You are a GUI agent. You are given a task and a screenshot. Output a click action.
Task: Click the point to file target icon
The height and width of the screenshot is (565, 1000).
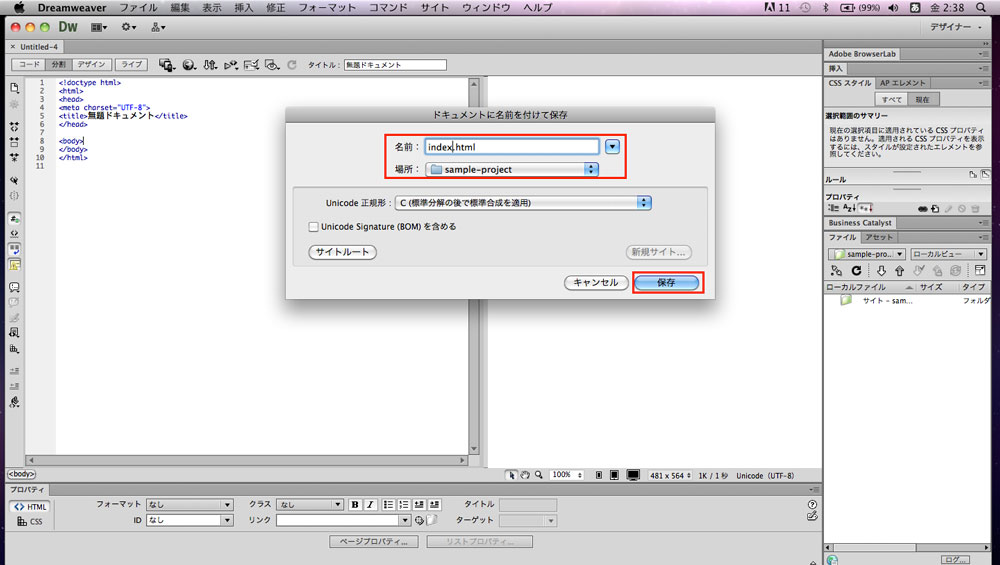pos(419,520)
